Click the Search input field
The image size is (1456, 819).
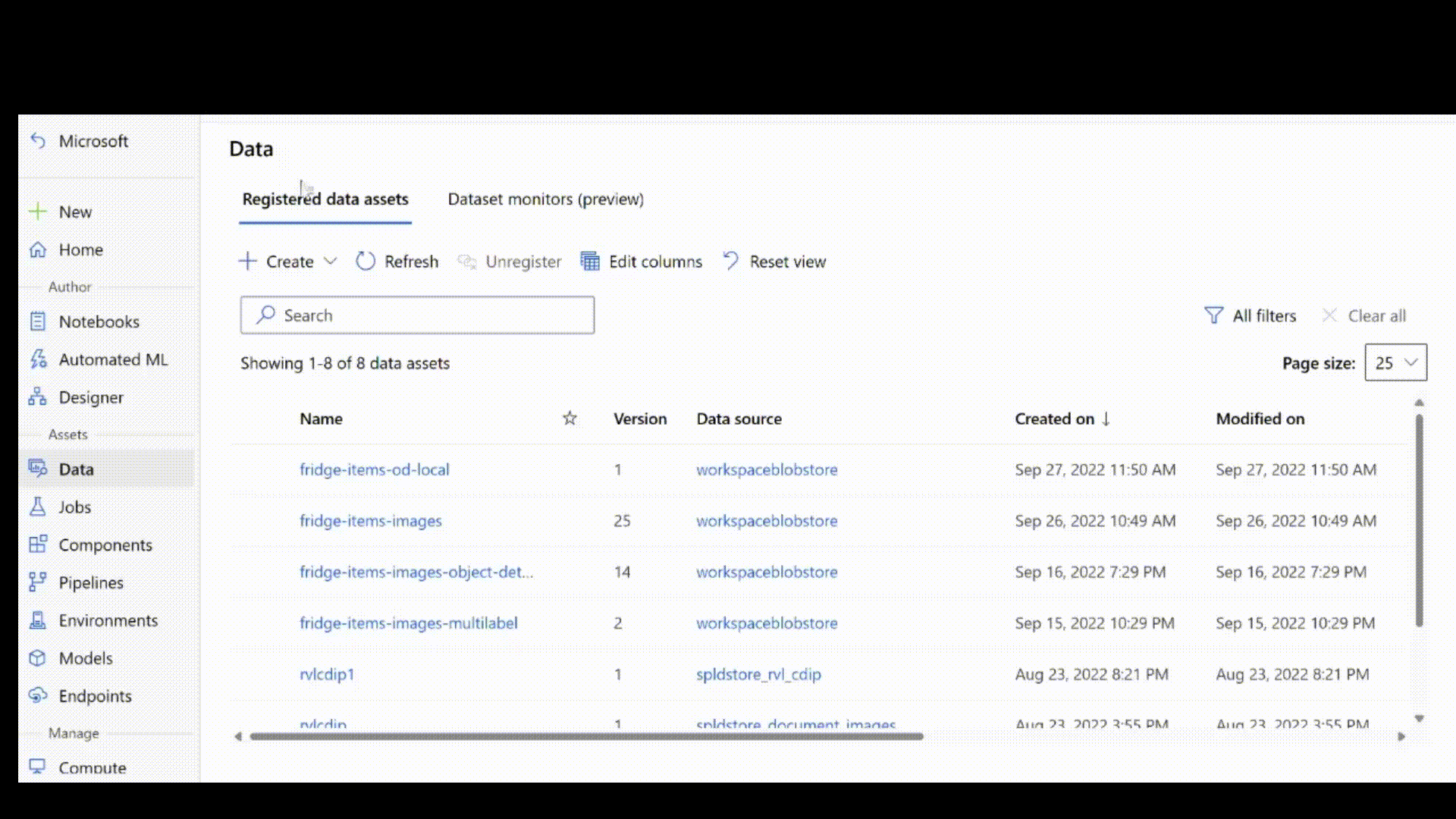[417, 314]
